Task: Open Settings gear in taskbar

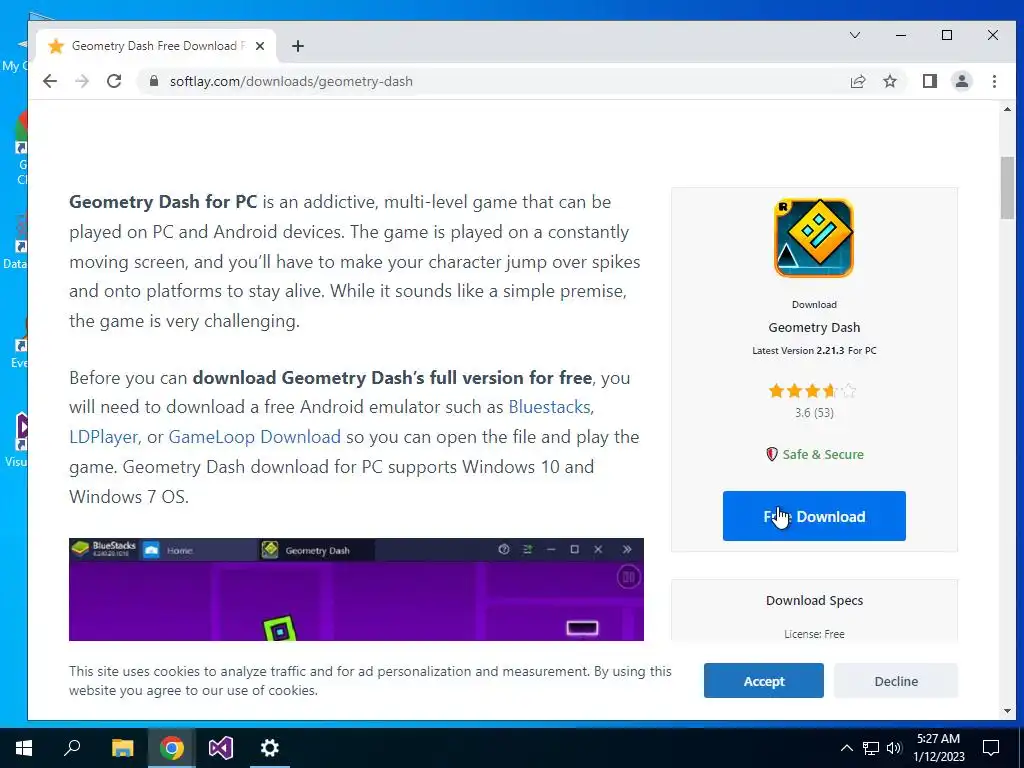Action: coord(270,748)
